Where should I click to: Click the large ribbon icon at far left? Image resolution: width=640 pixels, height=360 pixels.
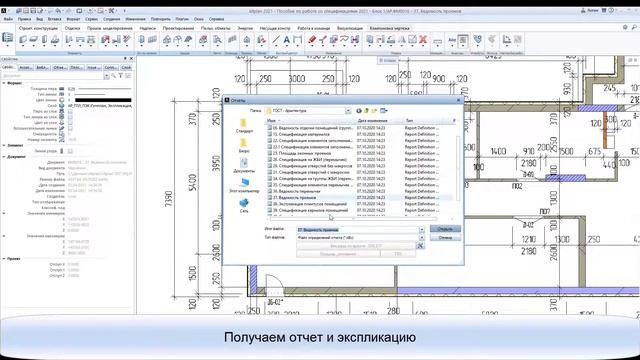(x=8, y=38)
